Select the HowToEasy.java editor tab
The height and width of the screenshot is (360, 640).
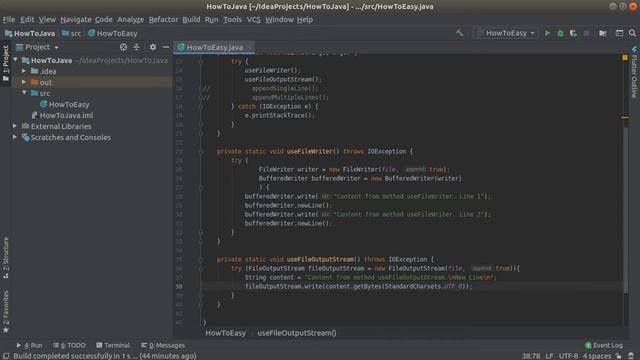(214, 47)
